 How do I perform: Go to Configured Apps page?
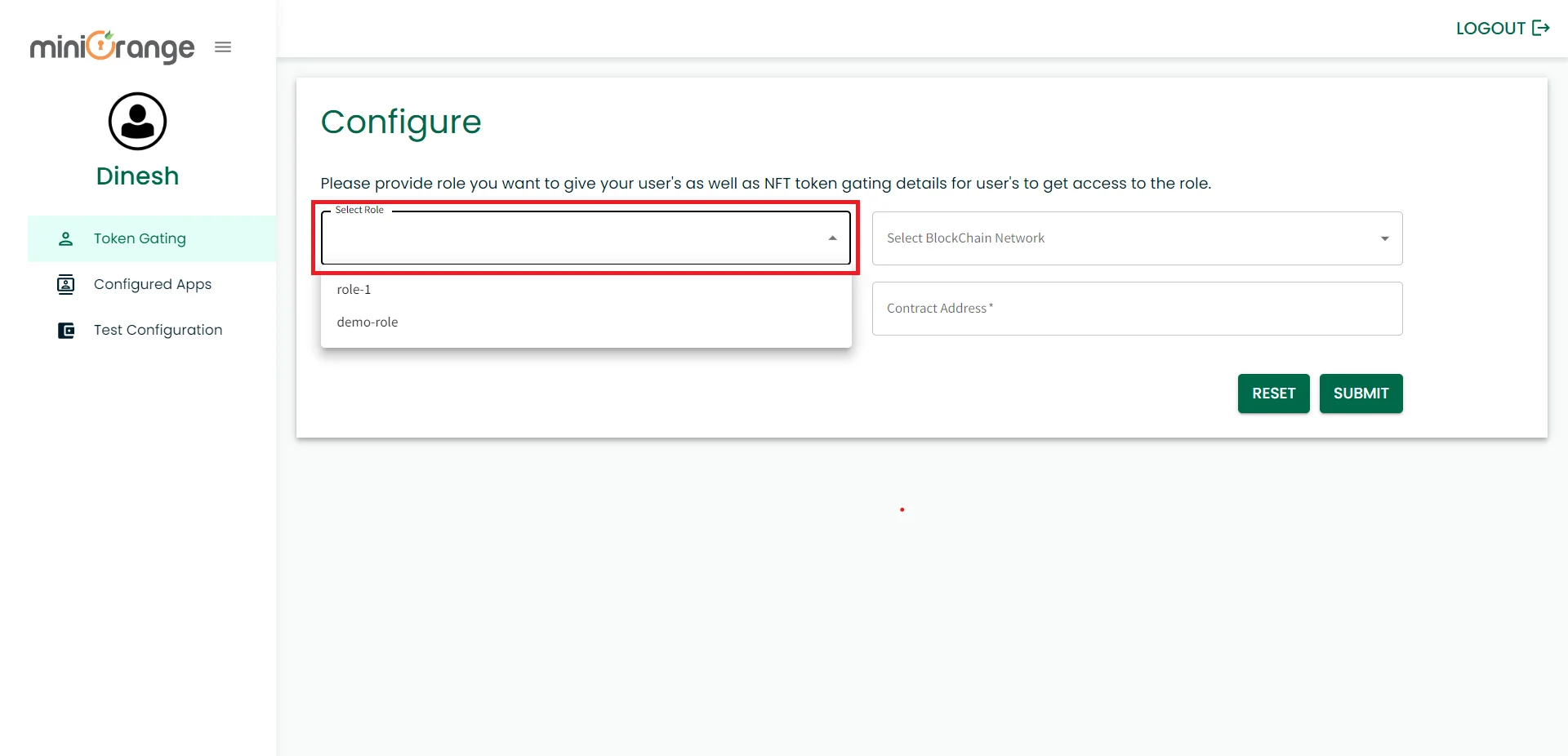tap(153, 284)
